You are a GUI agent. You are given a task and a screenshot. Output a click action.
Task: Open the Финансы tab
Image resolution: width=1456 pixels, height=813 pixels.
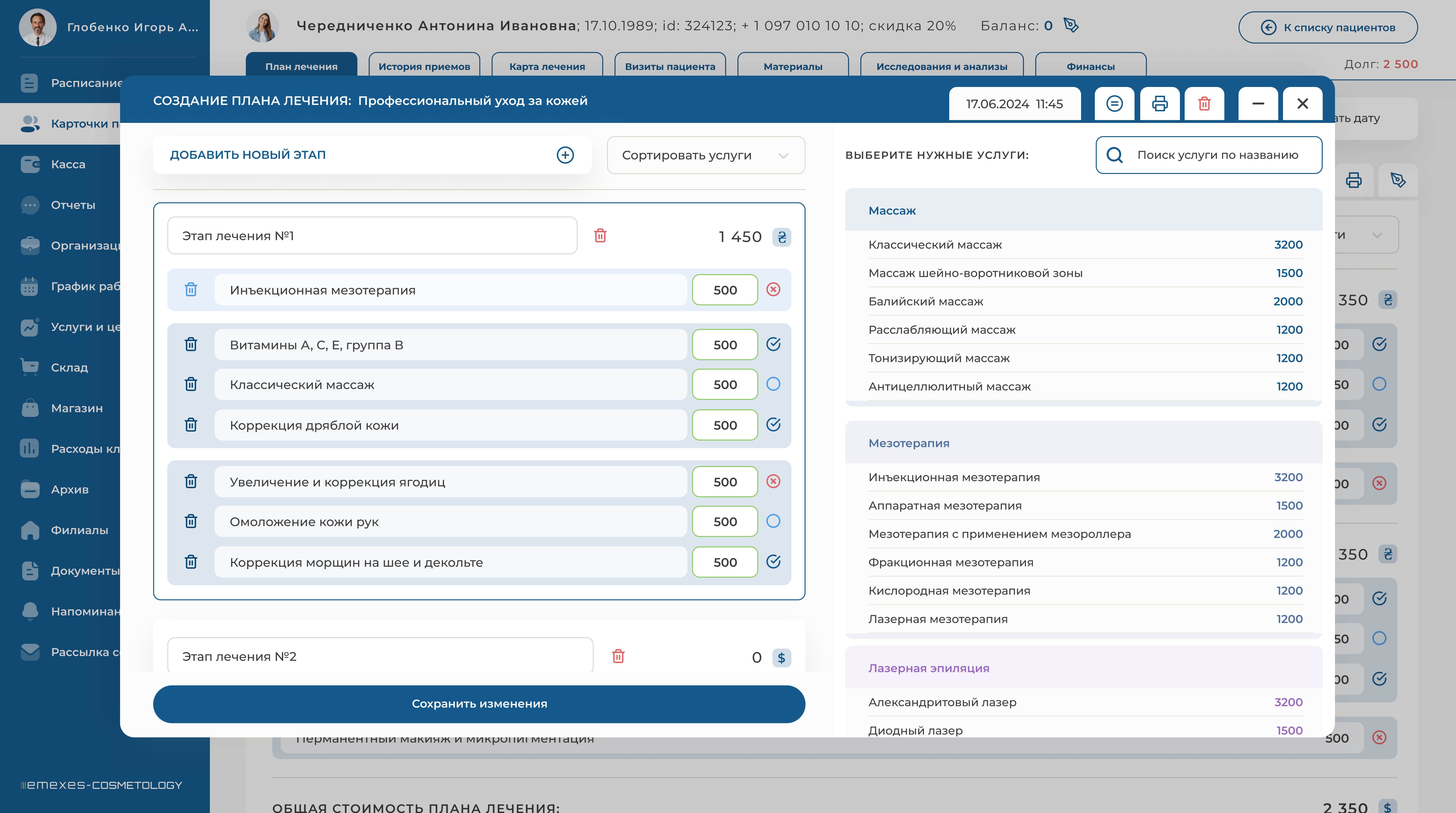(x=1090, y=66)
